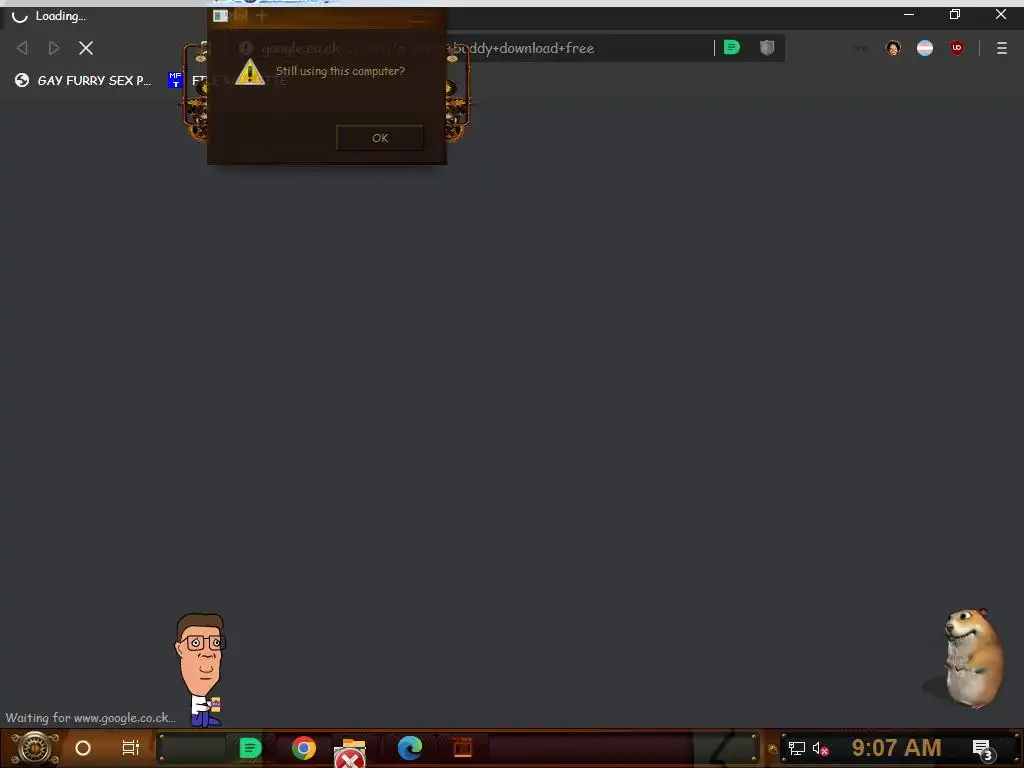Click the shield icon in the address bar
Viewport: 1024px width, 768px height.
pyautogui.click(x=767, y=47)
